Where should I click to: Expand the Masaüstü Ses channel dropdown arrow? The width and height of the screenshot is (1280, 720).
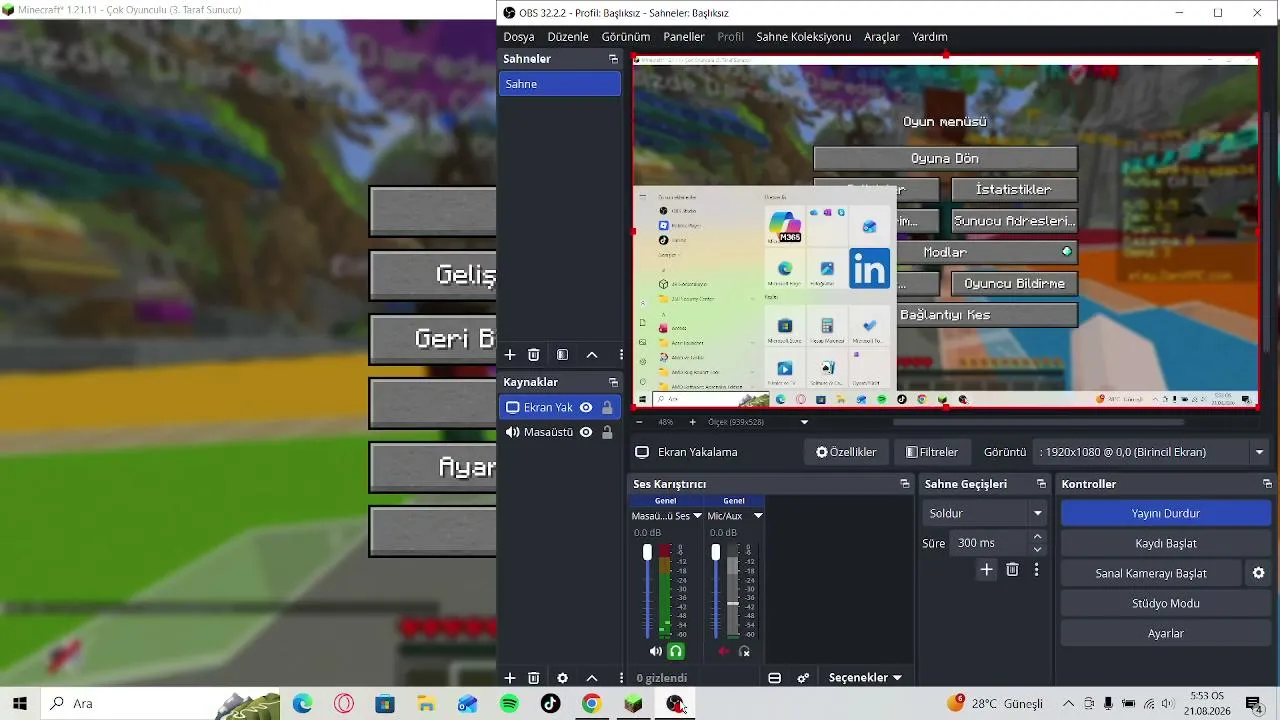697,516
